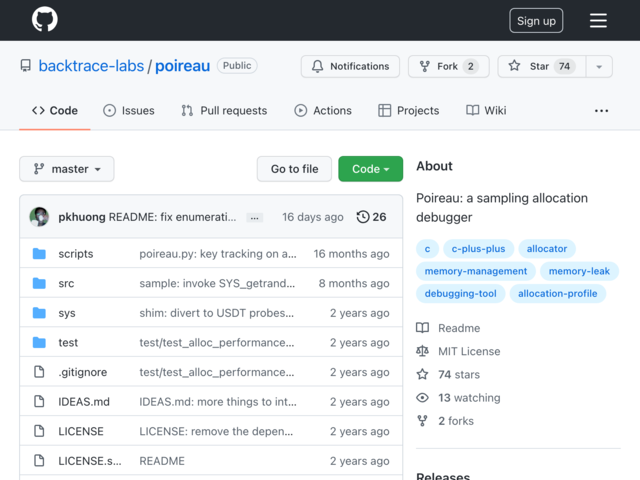Switch to the Pull requests tab
The height and width of the screenshot is (480, 640).
pos(224,111)
